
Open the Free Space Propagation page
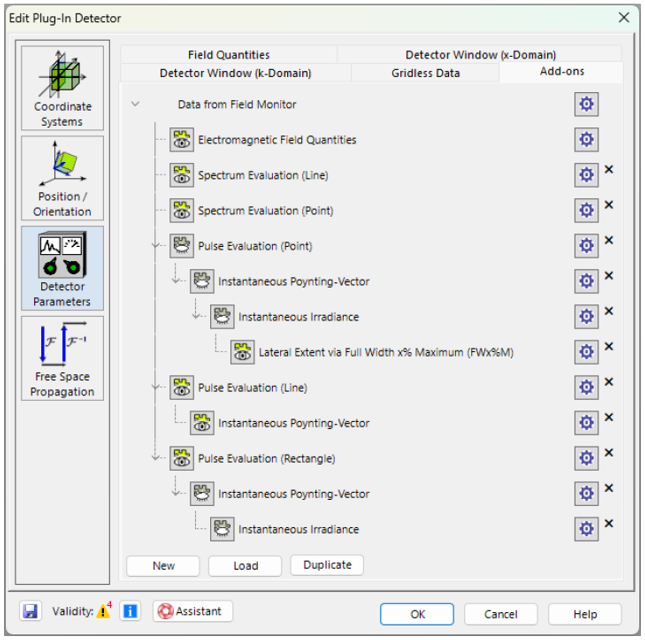point(62,358)
